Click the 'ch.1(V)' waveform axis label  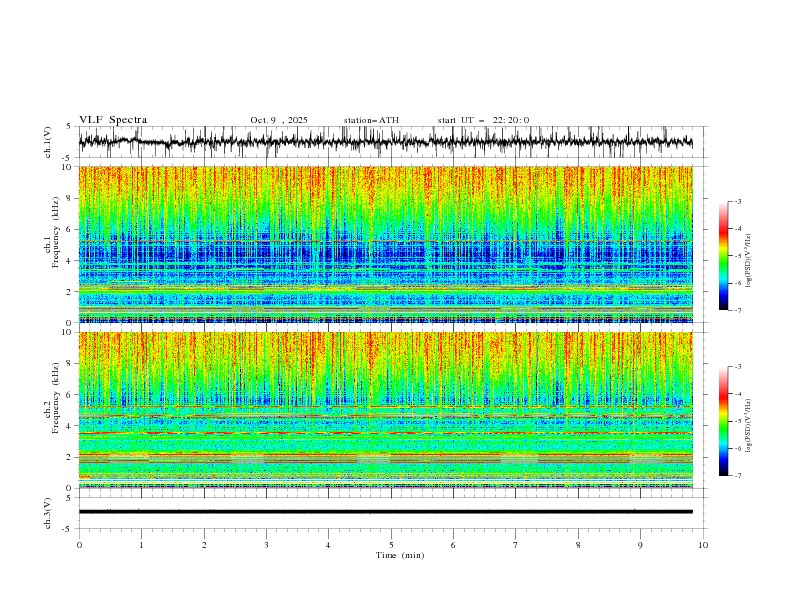click(x=48, y=142)
